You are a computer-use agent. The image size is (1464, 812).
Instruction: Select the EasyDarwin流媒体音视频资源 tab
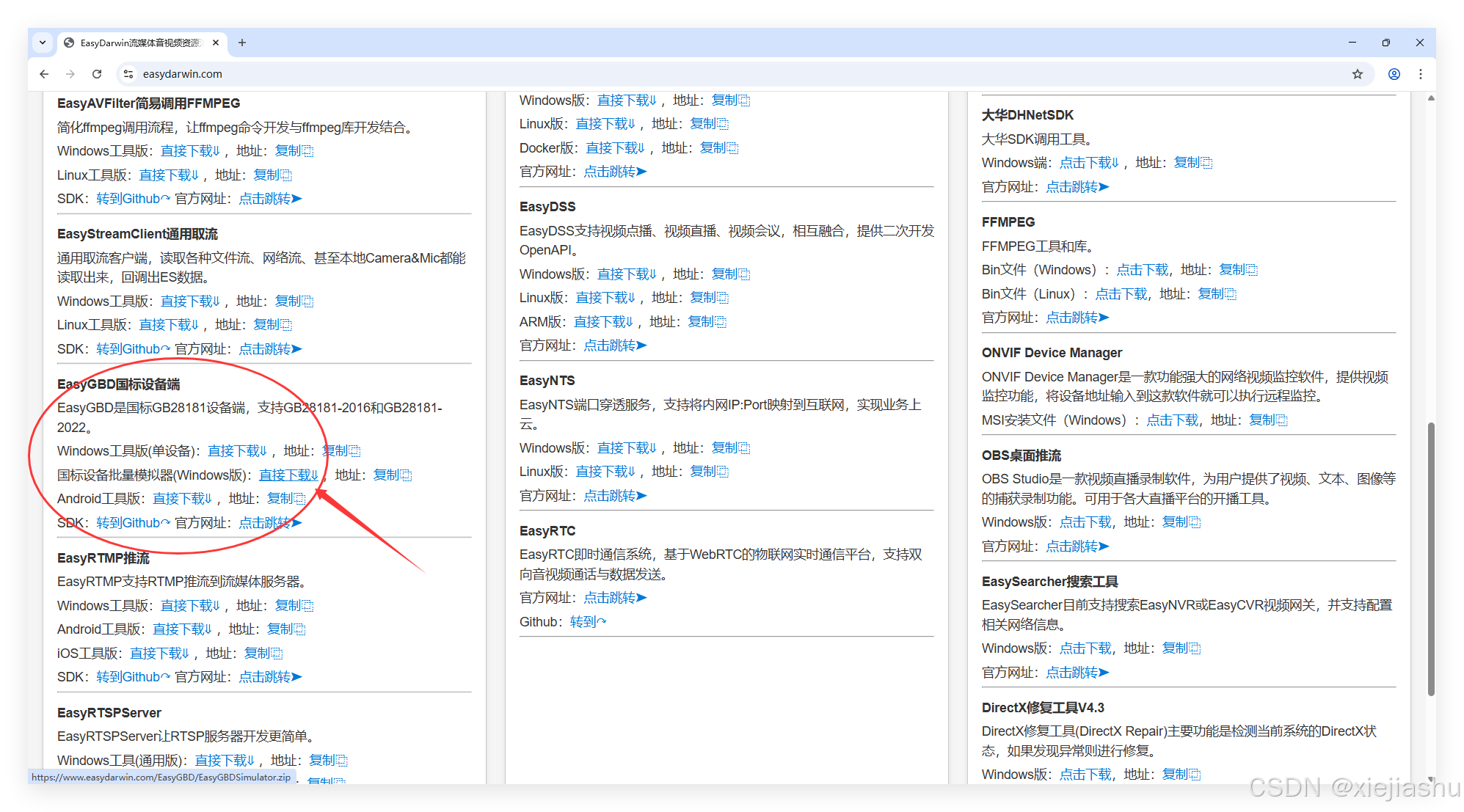click(141, 43)
